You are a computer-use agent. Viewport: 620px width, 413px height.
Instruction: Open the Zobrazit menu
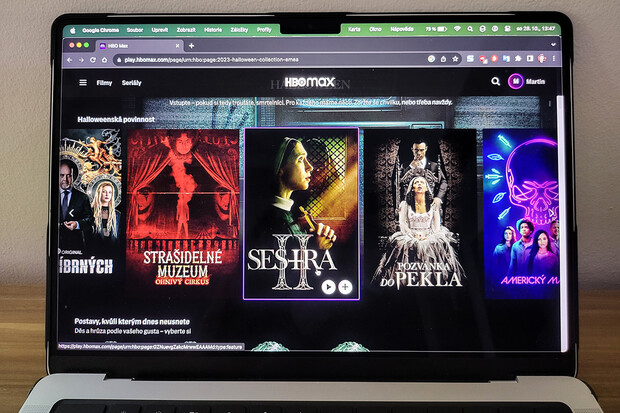tap(186, 30)
